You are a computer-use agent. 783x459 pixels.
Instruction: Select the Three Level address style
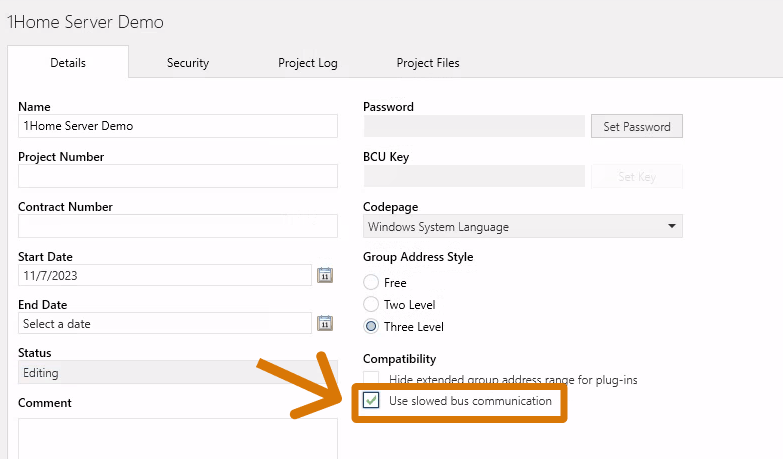tap(372, 327)
